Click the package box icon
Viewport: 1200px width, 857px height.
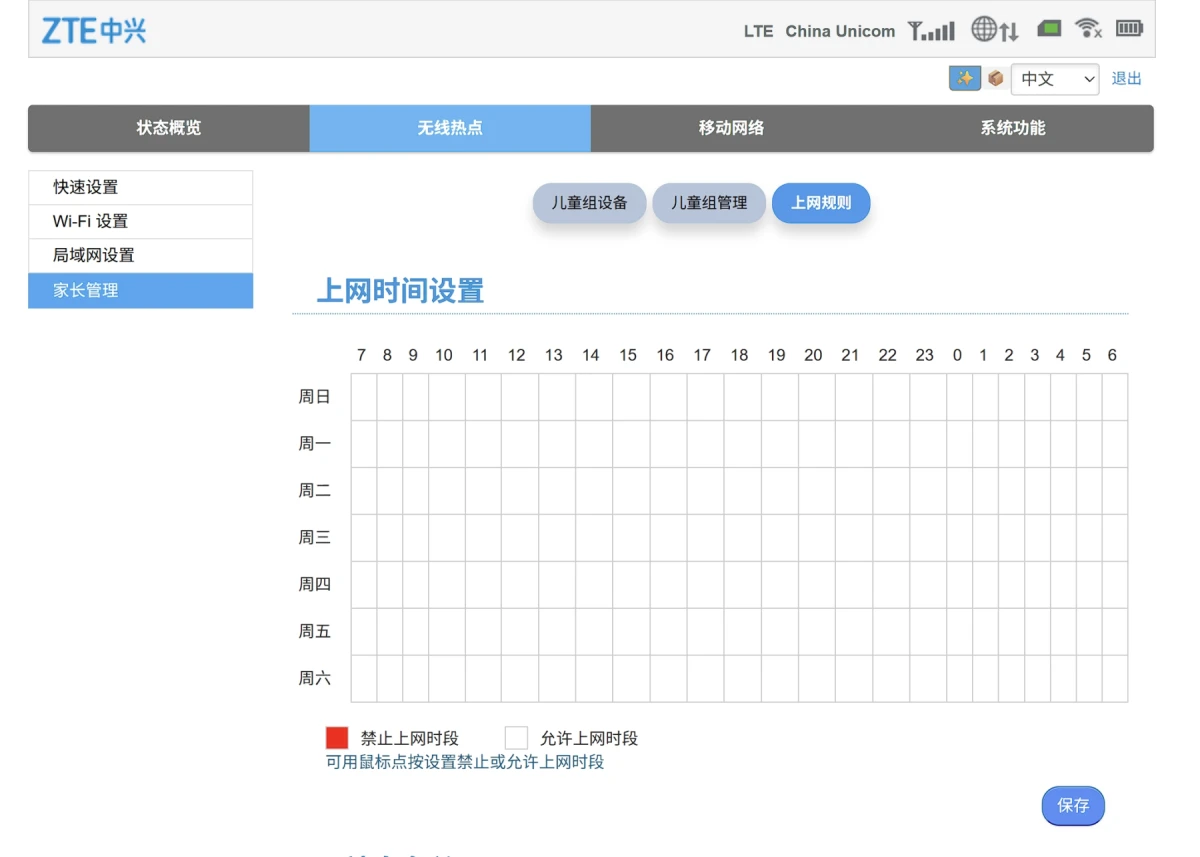coord(995,78)
